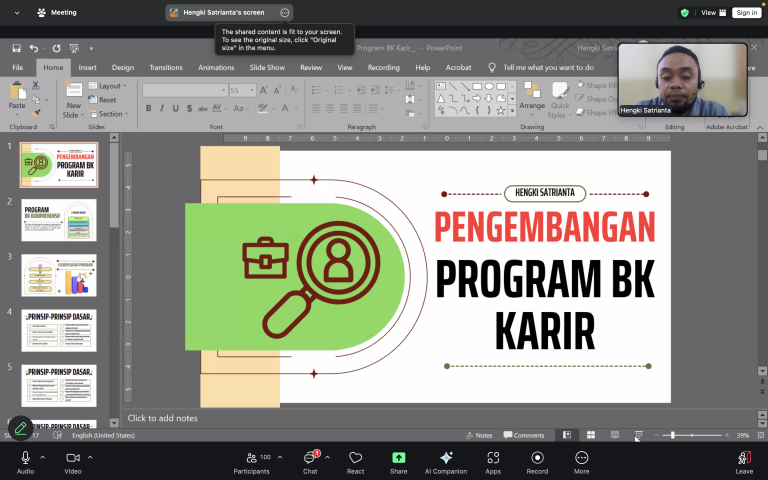Start meeting Record

537,462
